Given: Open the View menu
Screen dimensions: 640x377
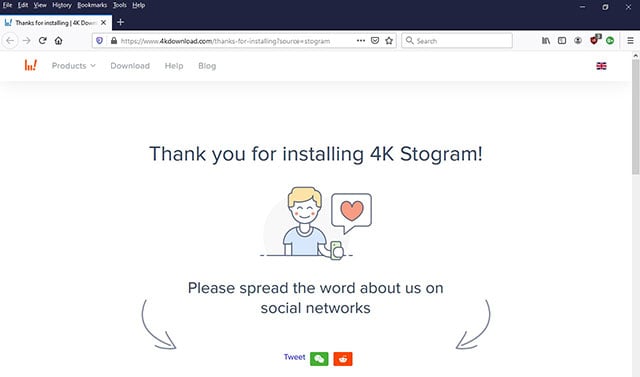Looking at the screenshot, I should [x=40, y=5].
